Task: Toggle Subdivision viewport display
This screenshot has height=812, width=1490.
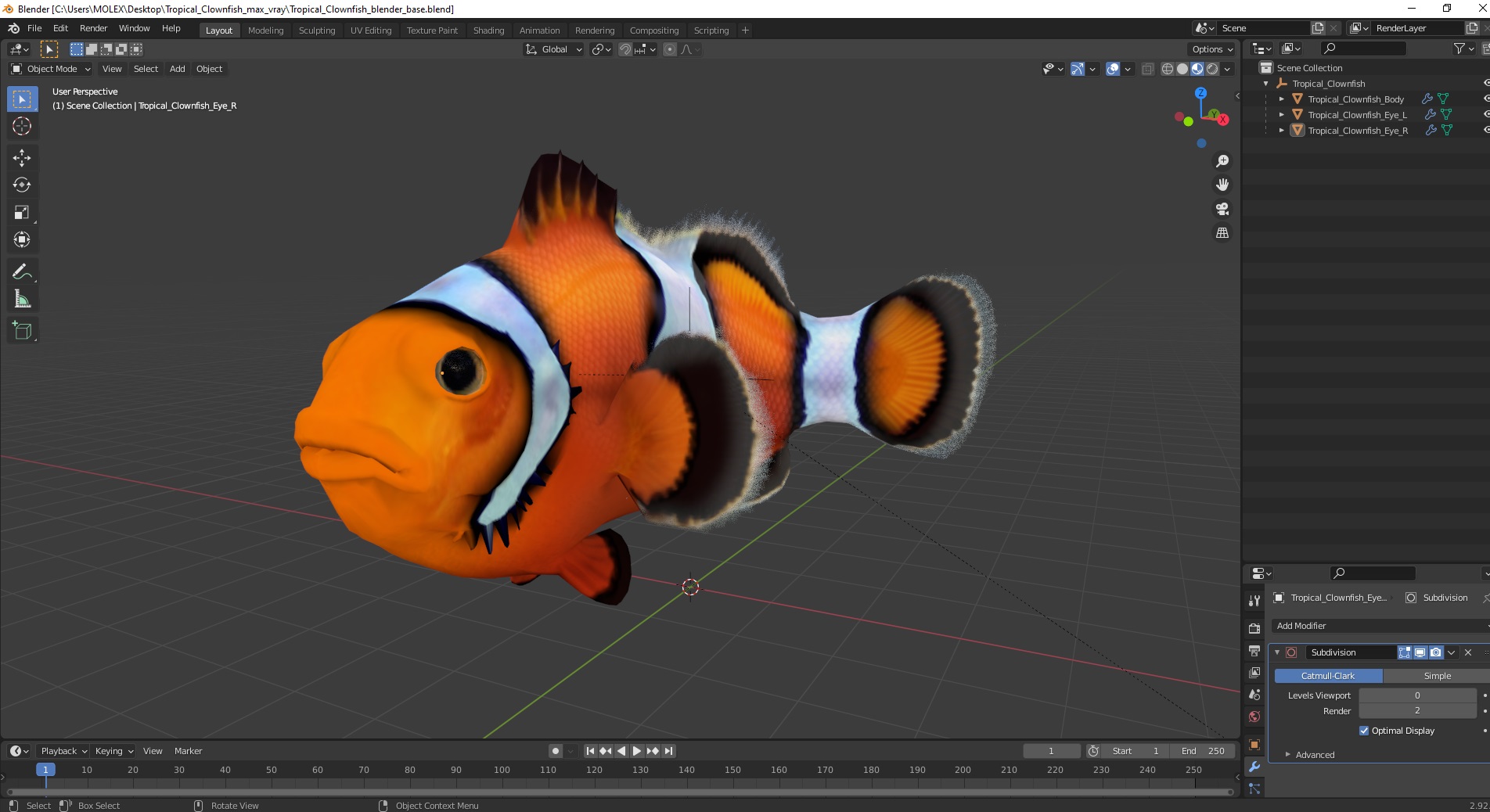Action: click(1420, 652)
